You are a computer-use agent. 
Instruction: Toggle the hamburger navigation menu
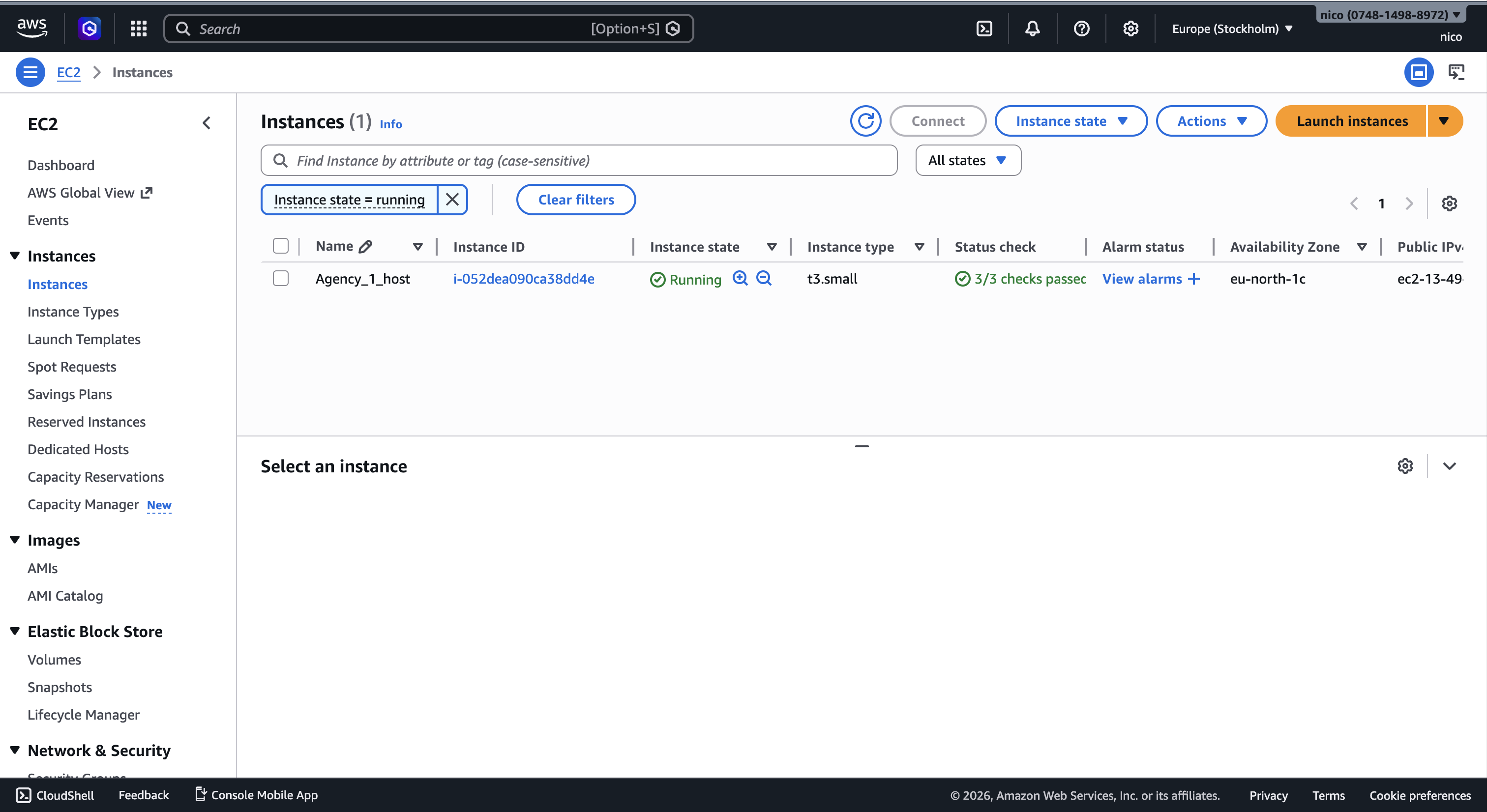(30, 73)
